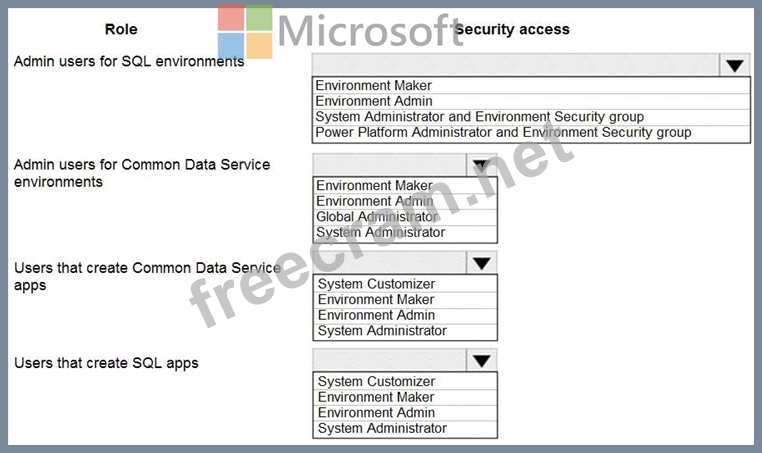Open the Common Data Service admin dropdown arrow
Image resolution: width=762 pixels, height=453 pixels.
click(481, 165)
